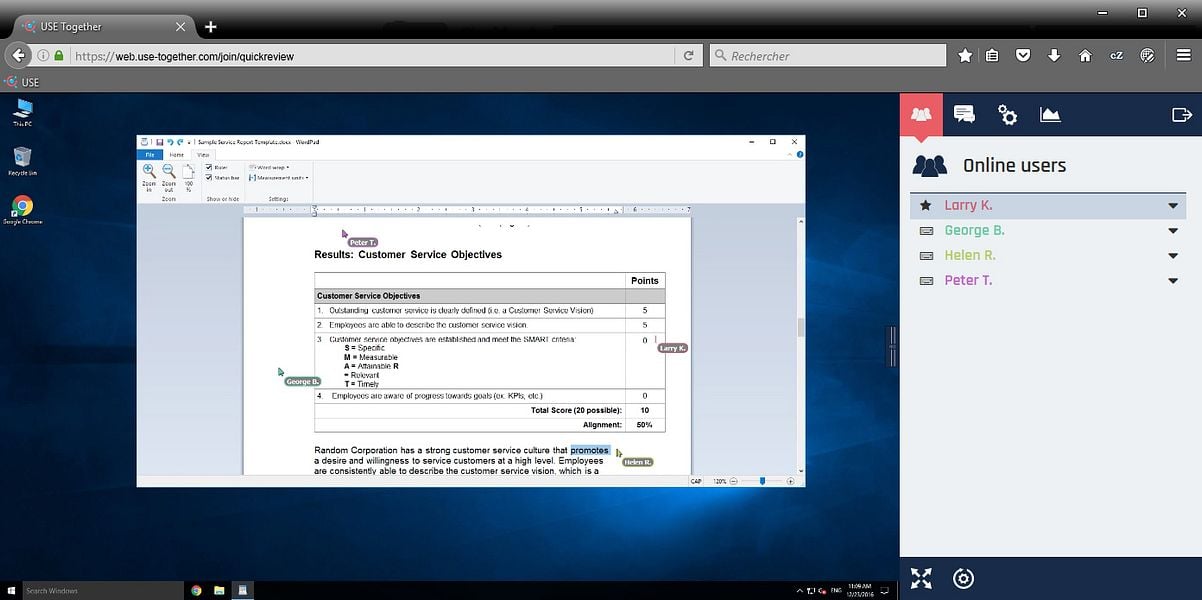The height and width of the screenshot is (600, 1202).
Task: Click the Pocket icon in browser toolbar
Action: (1023, 56)
